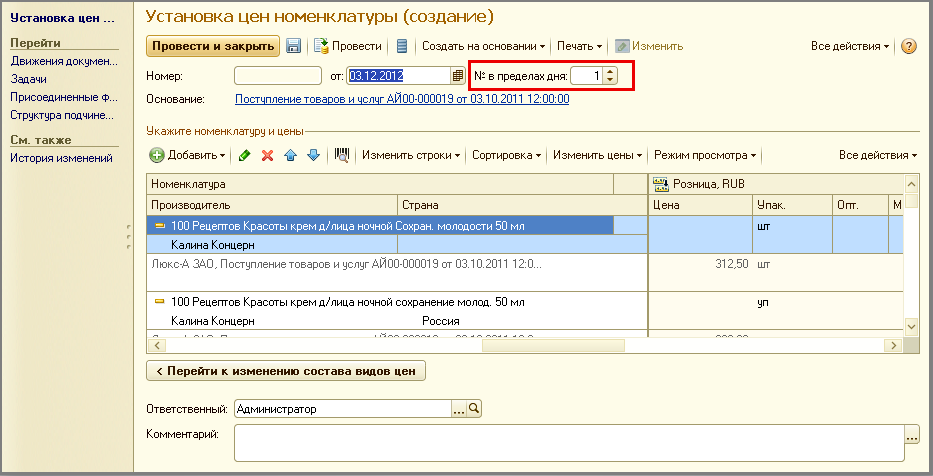
Task: Click the Номенклатура column header
Action: click(x=380, y=184)
